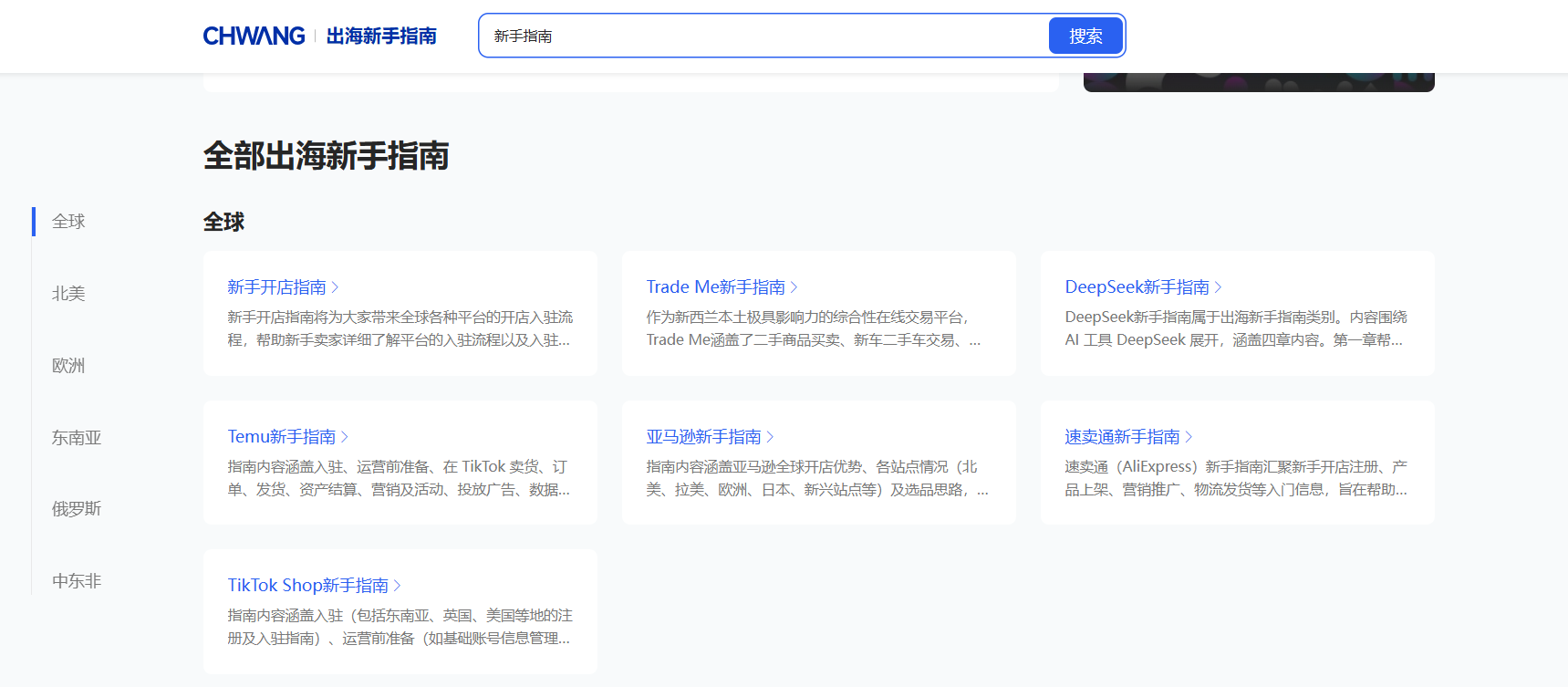Choose 俄罗斯 from the sidebar
This screenshot has height=687, width=1568.
[x=77, y=509]
